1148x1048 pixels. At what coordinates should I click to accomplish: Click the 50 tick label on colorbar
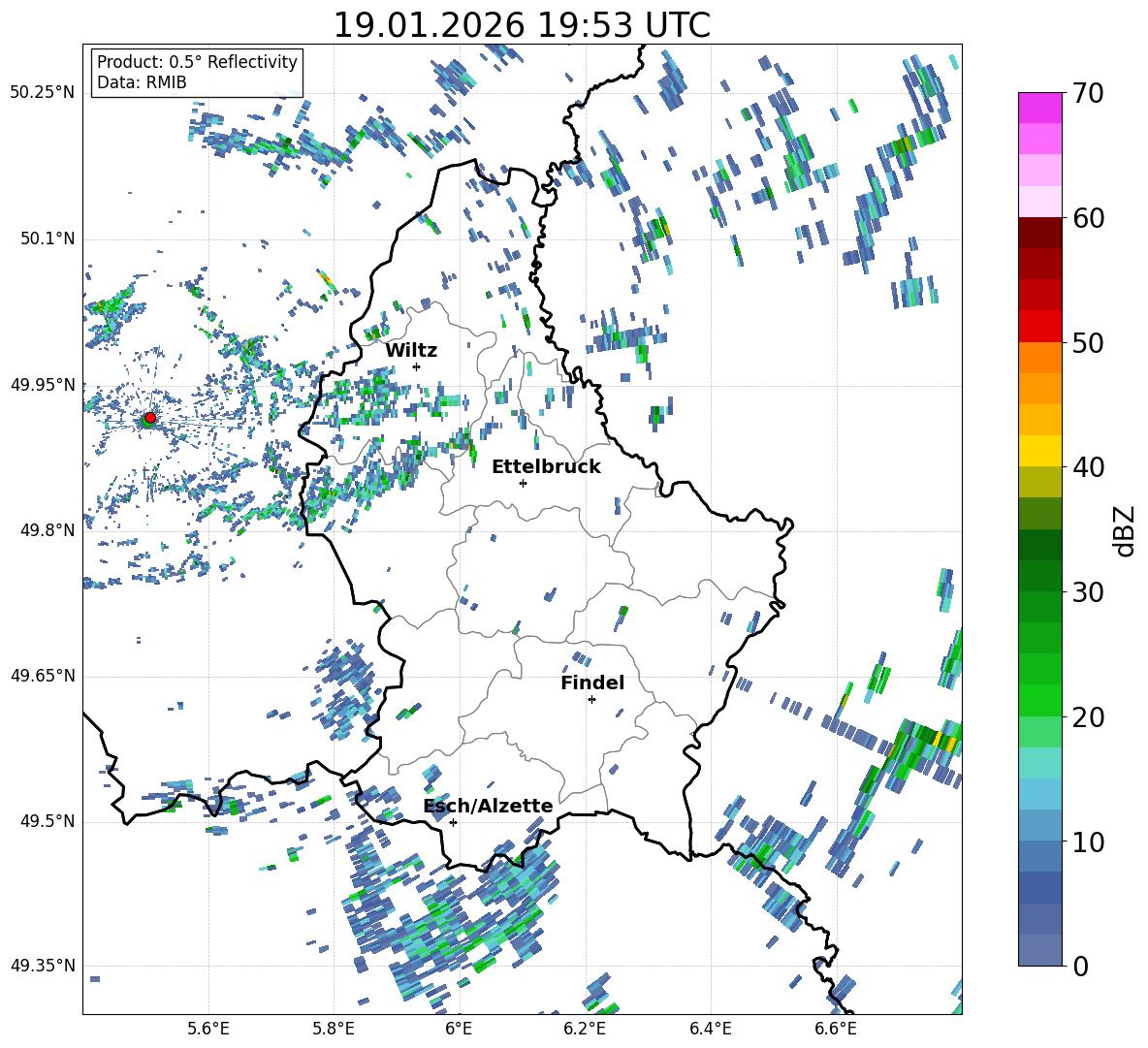(x=1088, y=342)
